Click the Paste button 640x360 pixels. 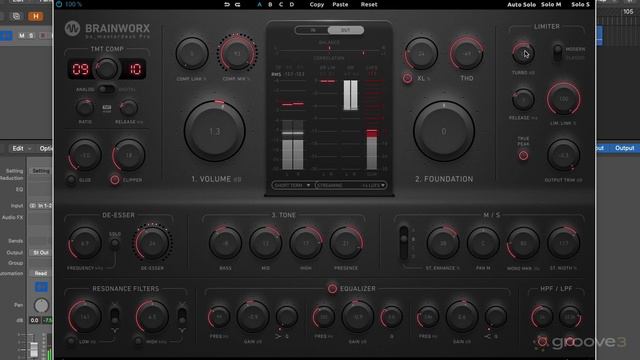tap(340, 4)
